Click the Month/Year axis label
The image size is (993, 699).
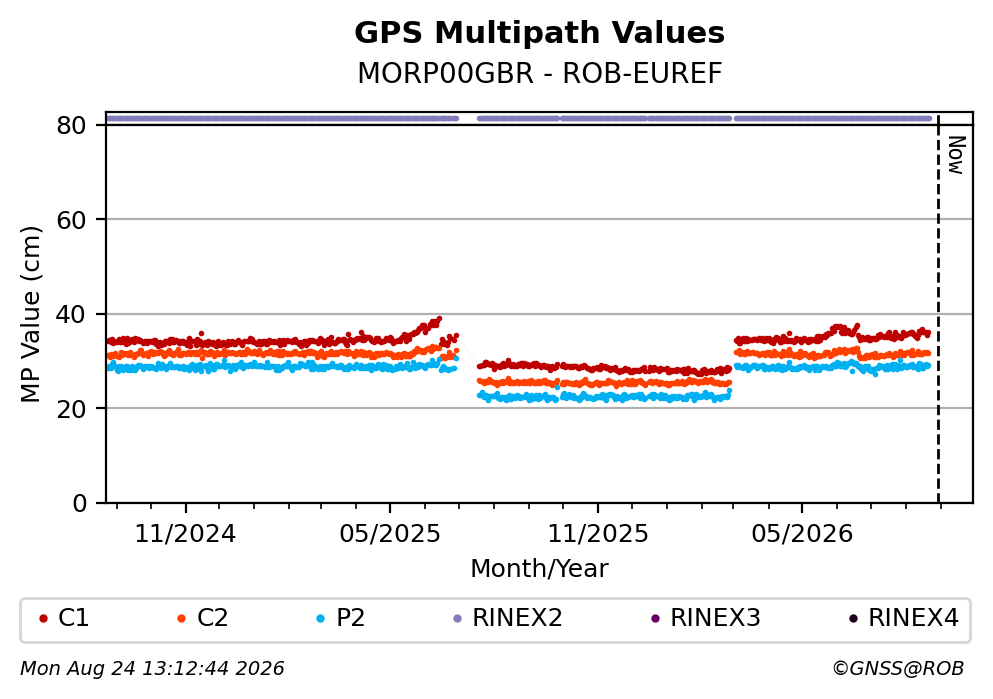click(539, 569)
